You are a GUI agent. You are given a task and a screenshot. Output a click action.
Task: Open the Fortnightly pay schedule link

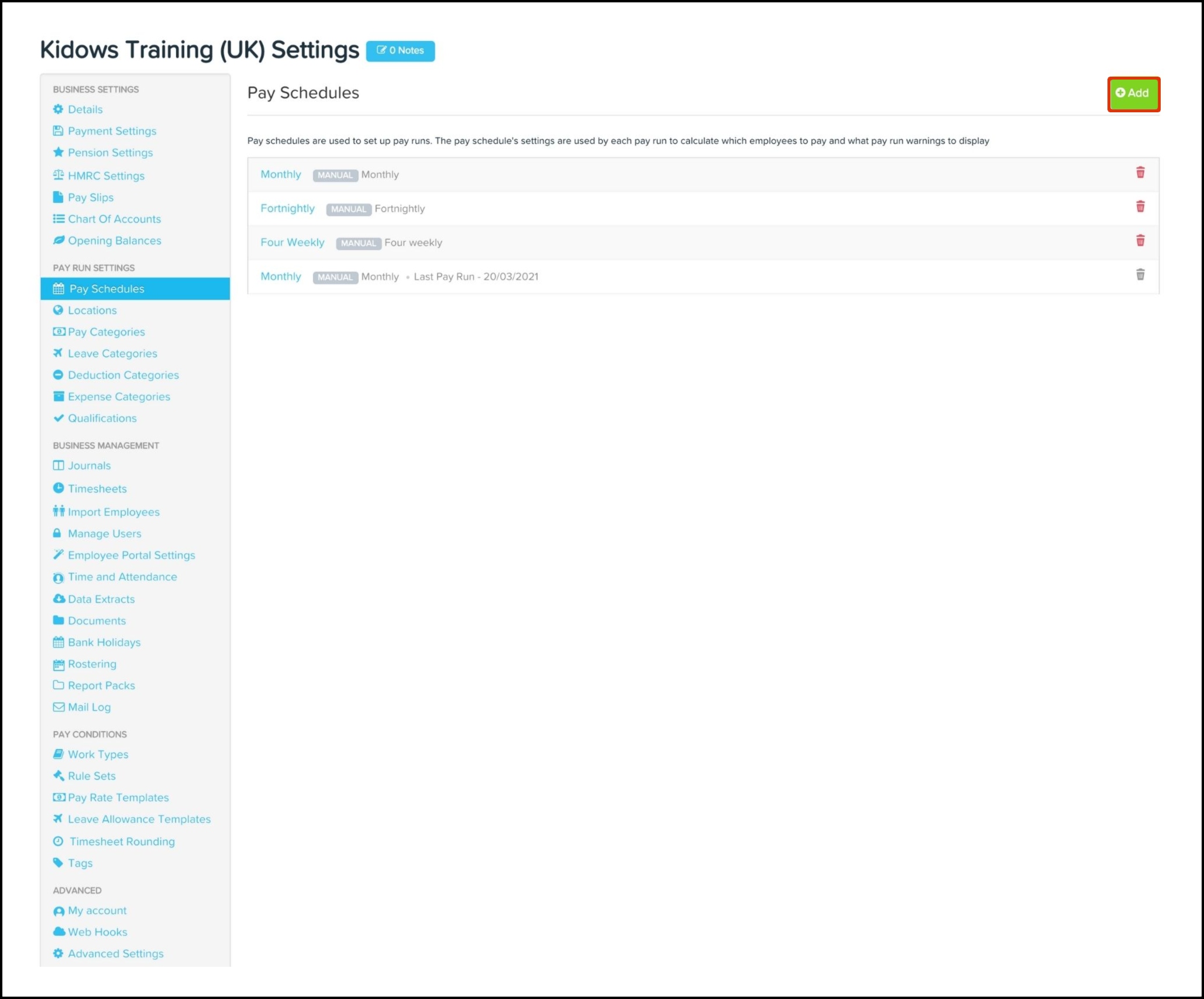[287, 209]
